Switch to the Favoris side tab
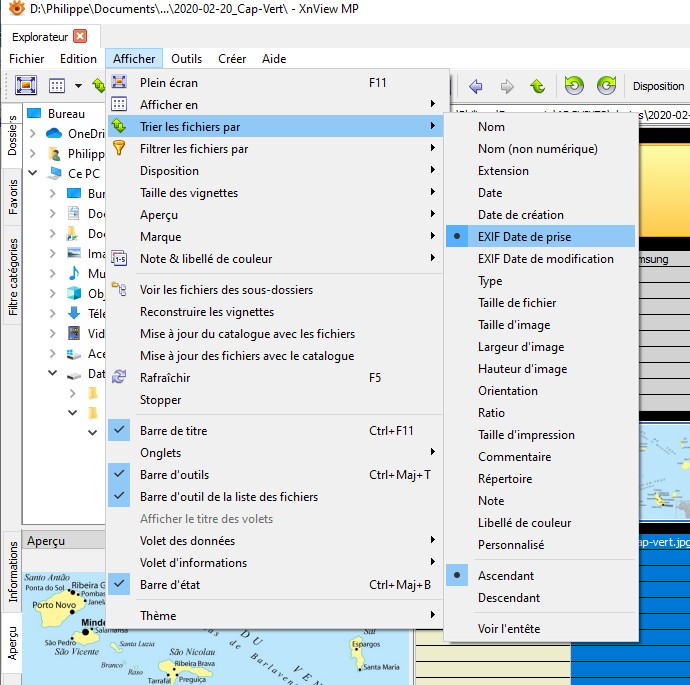 tap(13, 197)
